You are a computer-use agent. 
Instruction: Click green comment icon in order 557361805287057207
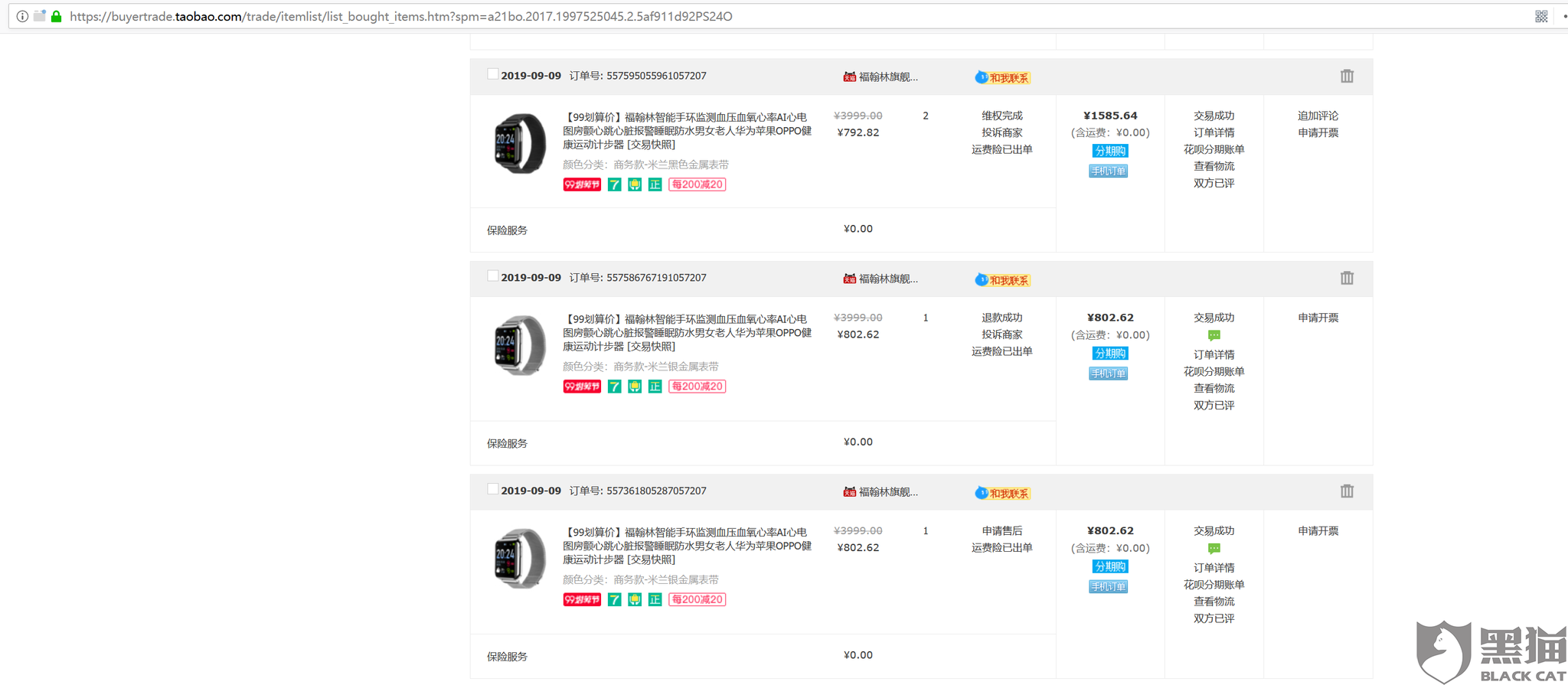(1214, 549)
